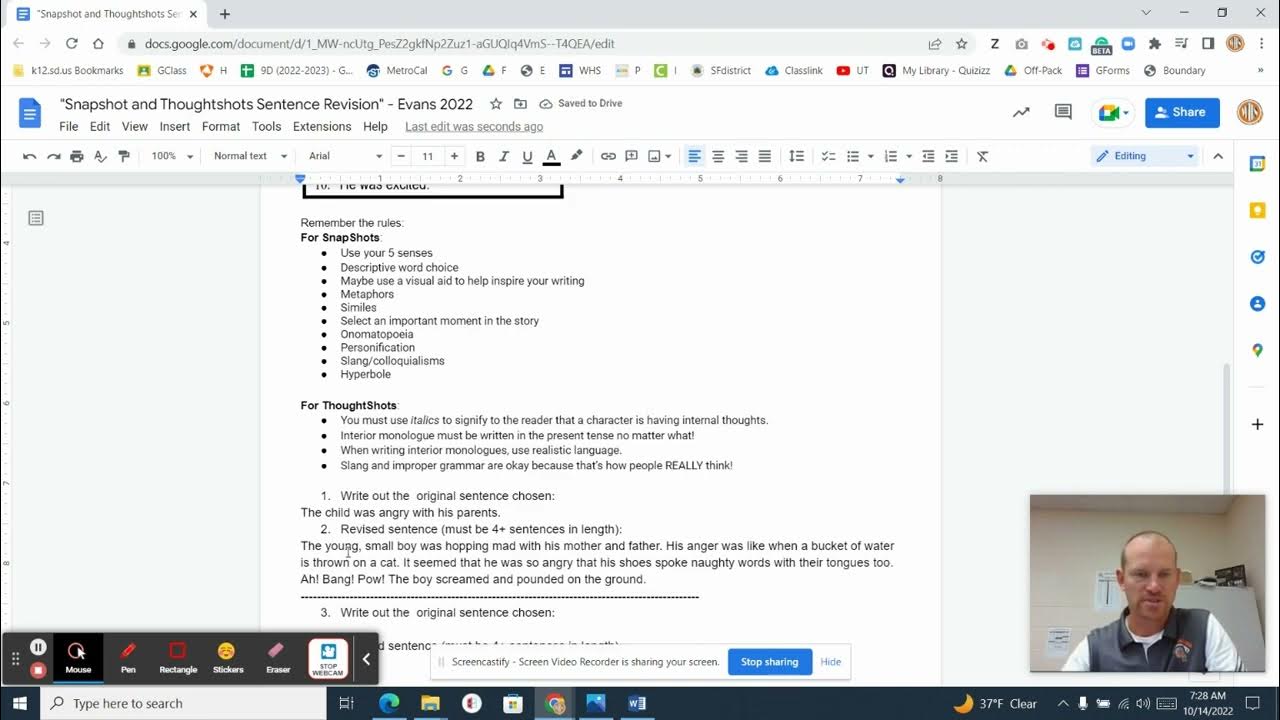Open Google Calendar side panel
The height and width of the screenshot is (720, 1280).
point(1258,164)
